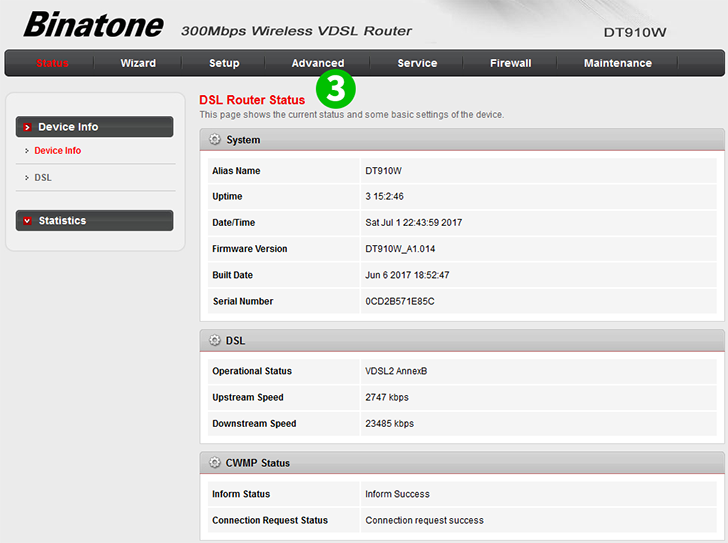Open the Advanced menu
The height and width of the screenshot is (543, 728).
coord(318,63)
